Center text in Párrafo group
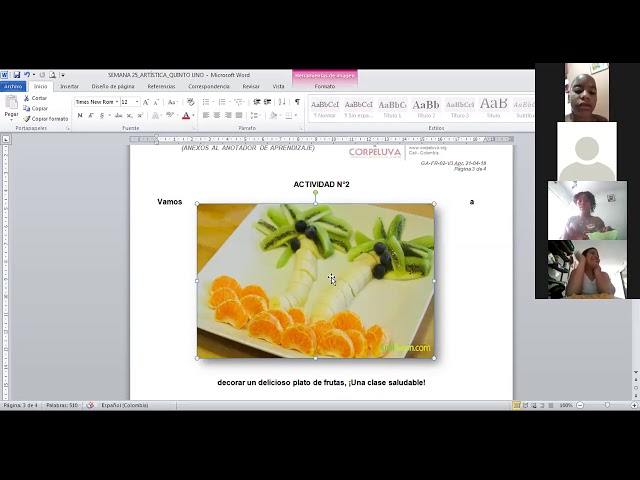 217,116
